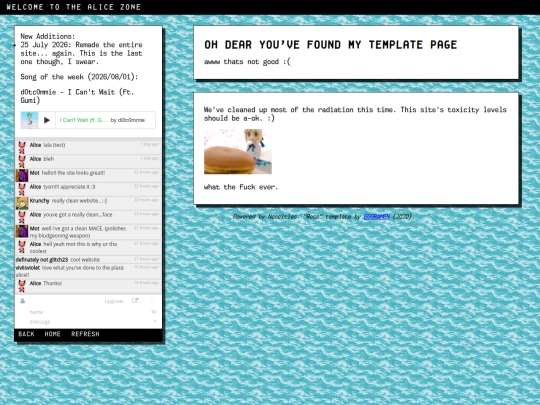Click username 'Krunchy' in chat
Image resolution: width=540 pixels, height=405 pixels.
(x=40, y=200)
